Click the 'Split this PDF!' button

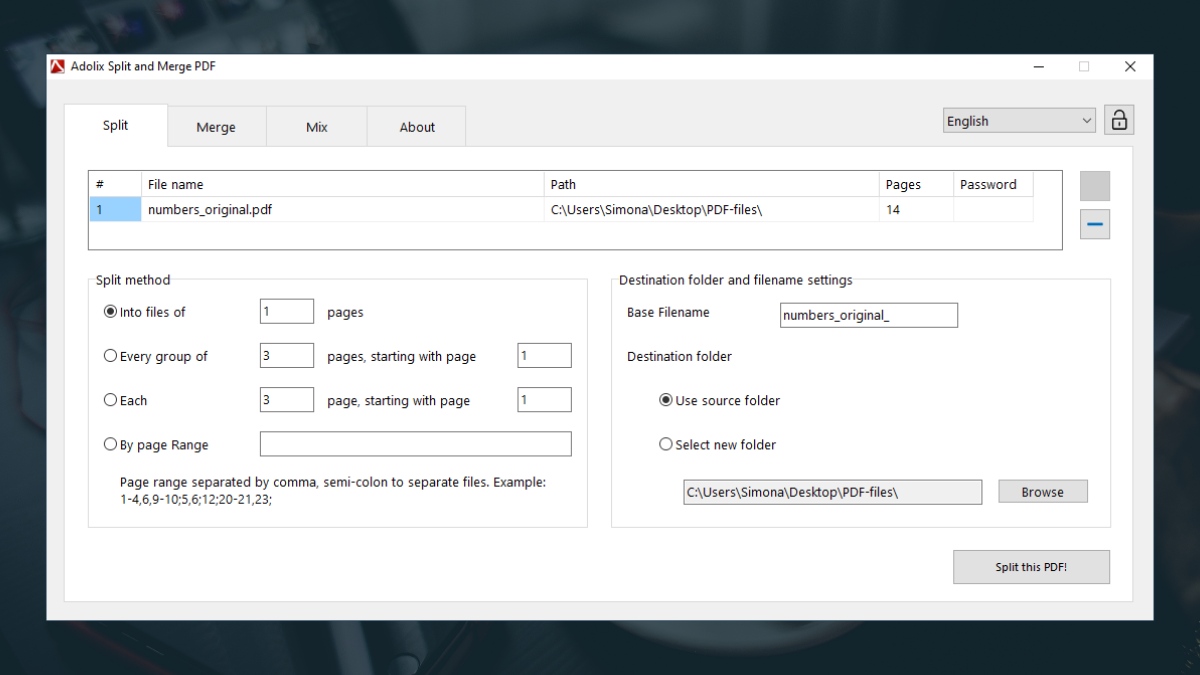[1031, 567]
